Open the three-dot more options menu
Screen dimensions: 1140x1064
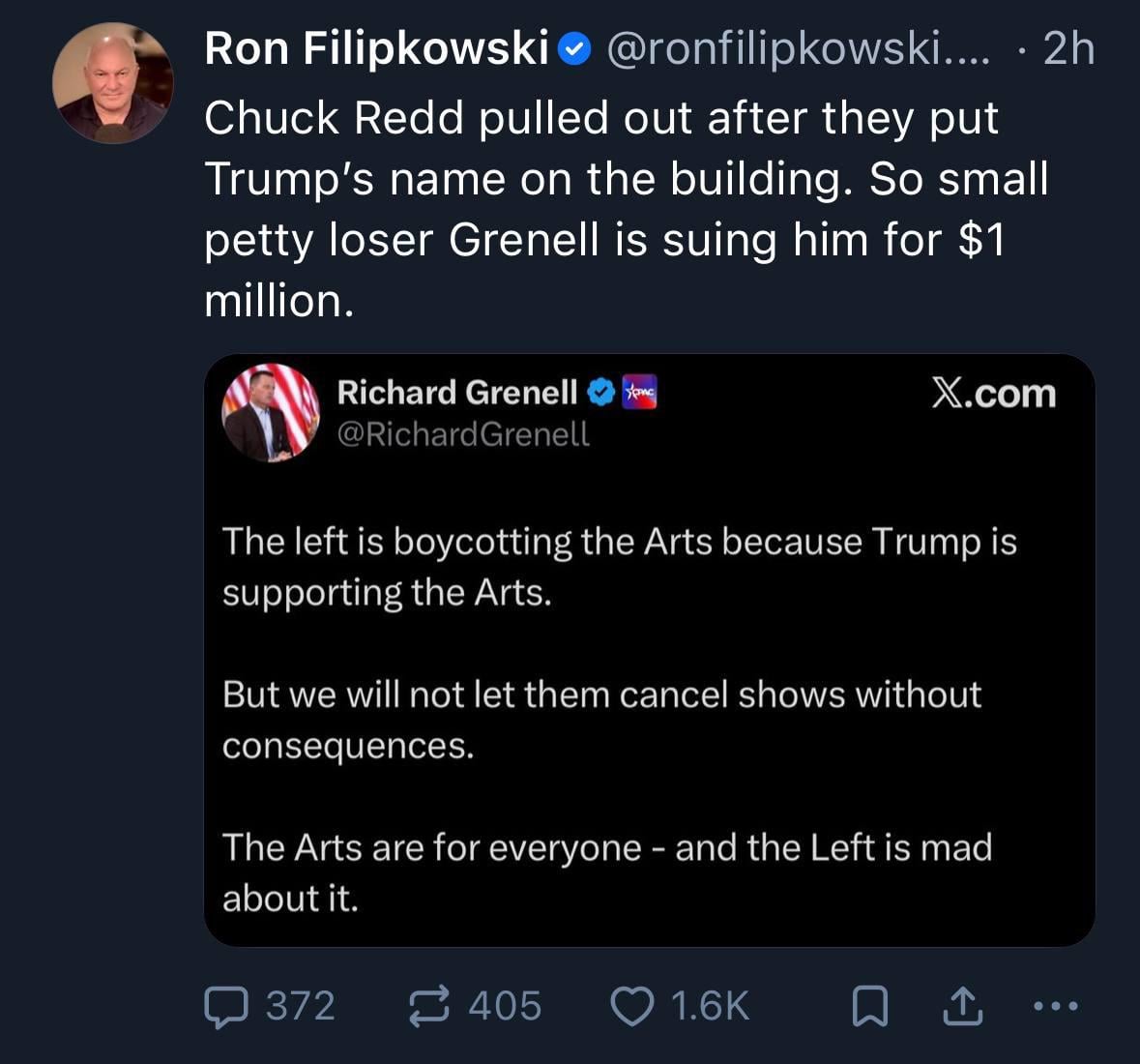pos(1054,1006)
